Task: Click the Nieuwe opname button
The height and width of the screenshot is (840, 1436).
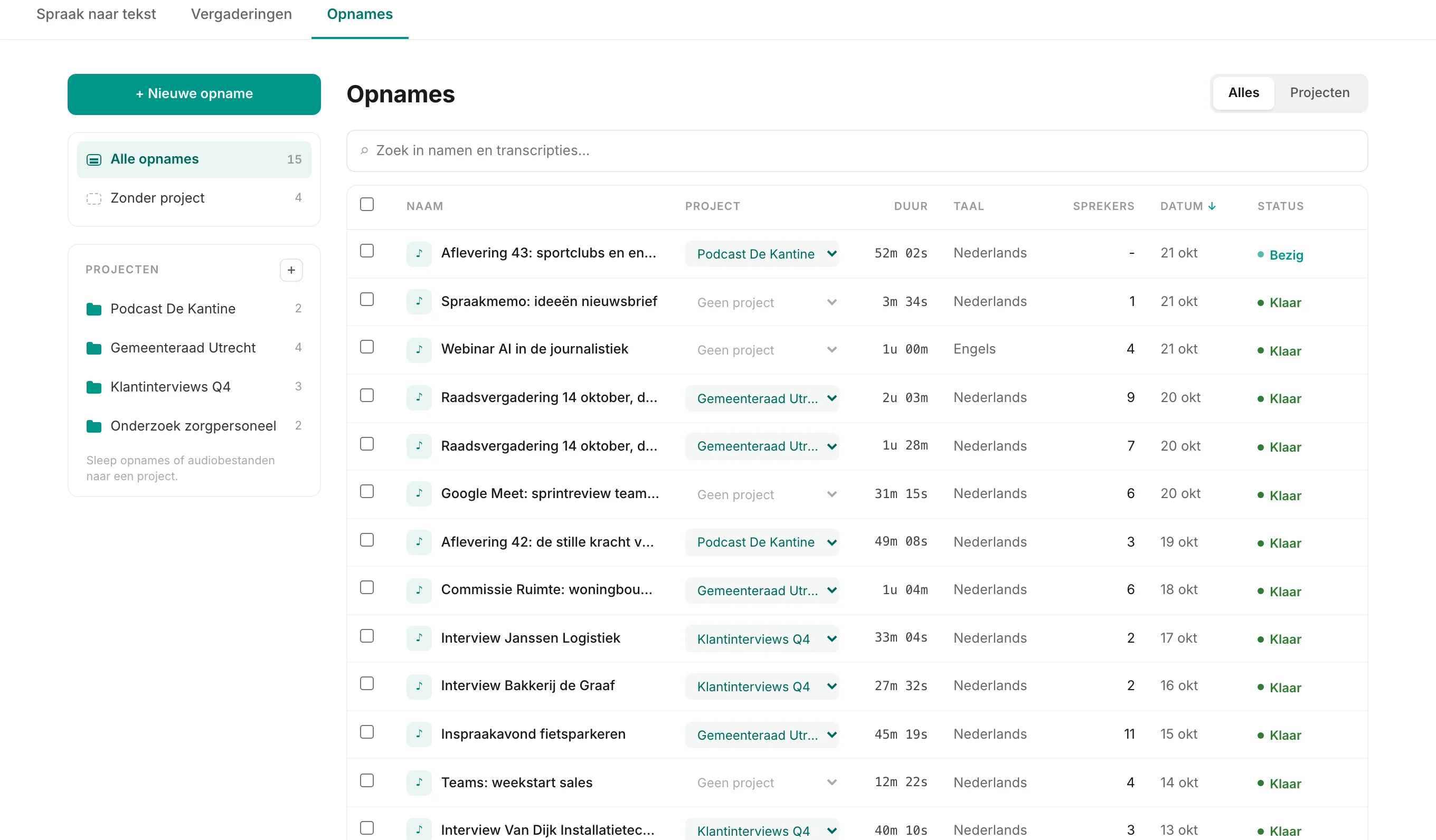Action: pyautogui.click(x=194, y=94)
